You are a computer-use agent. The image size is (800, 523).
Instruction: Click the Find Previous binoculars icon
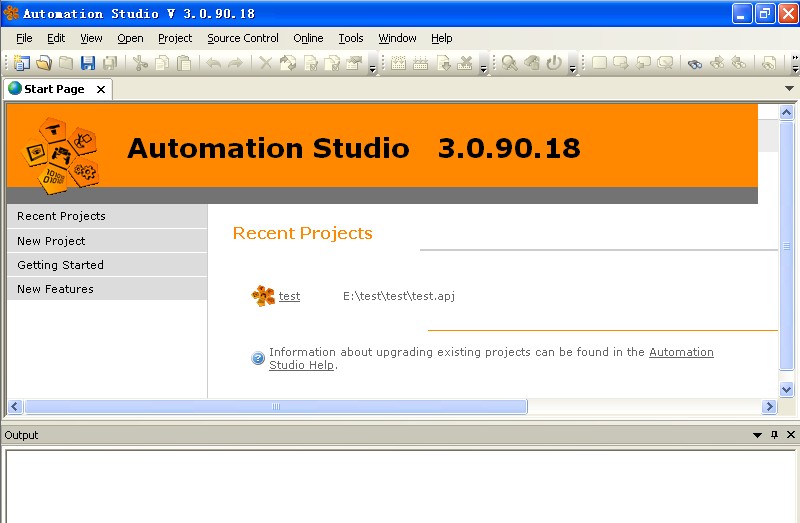(739, 63)
